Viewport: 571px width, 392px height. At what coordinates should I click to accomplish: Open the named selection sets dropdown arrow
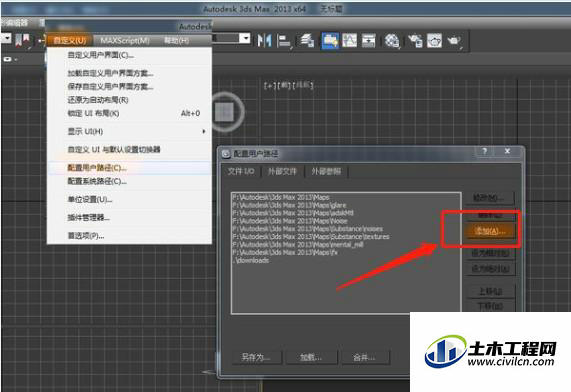(x=245, y=38)
